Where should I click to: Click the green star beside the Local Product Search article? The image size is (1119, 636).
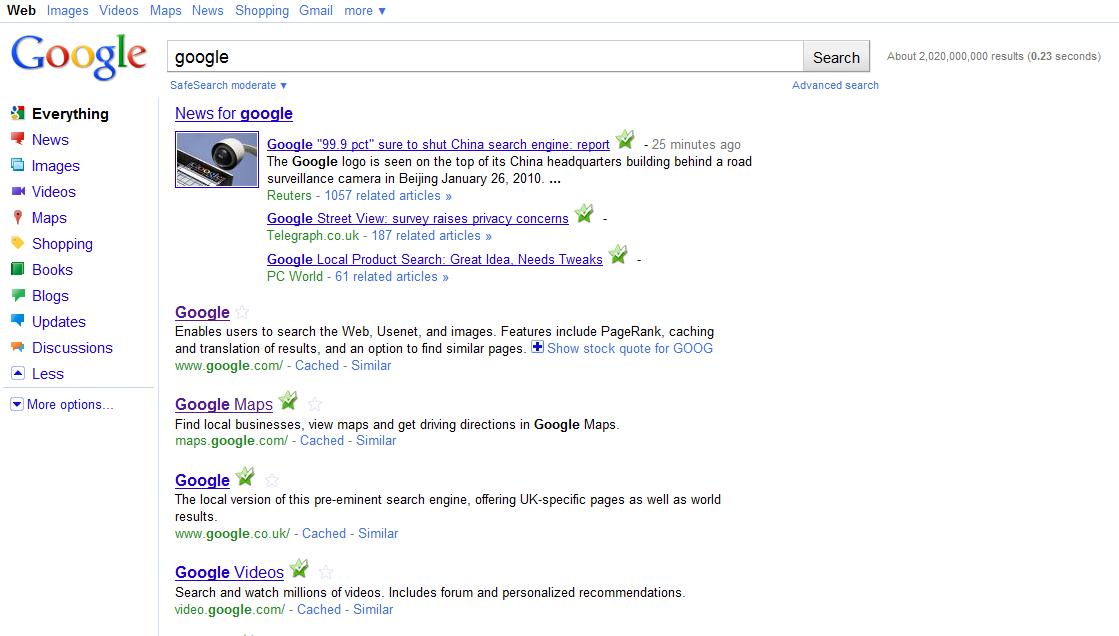pyautogui.click(x=618, y=254)
